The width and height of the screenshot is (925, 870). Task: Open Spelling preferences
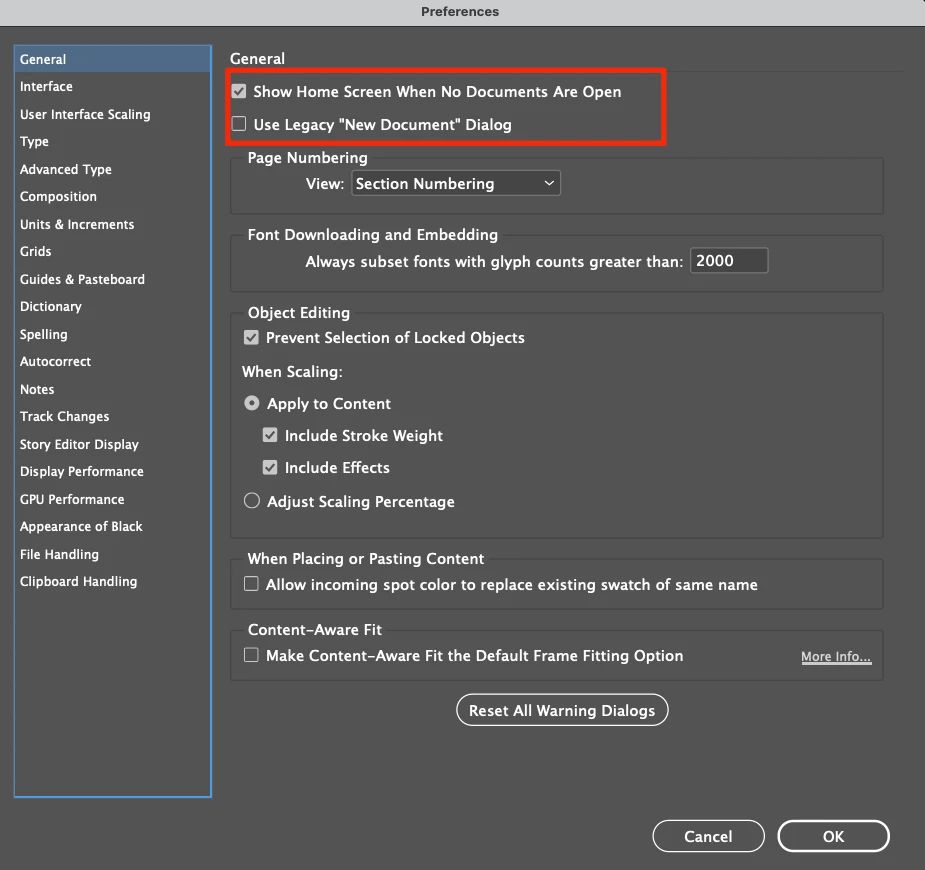tap(113, 334)
